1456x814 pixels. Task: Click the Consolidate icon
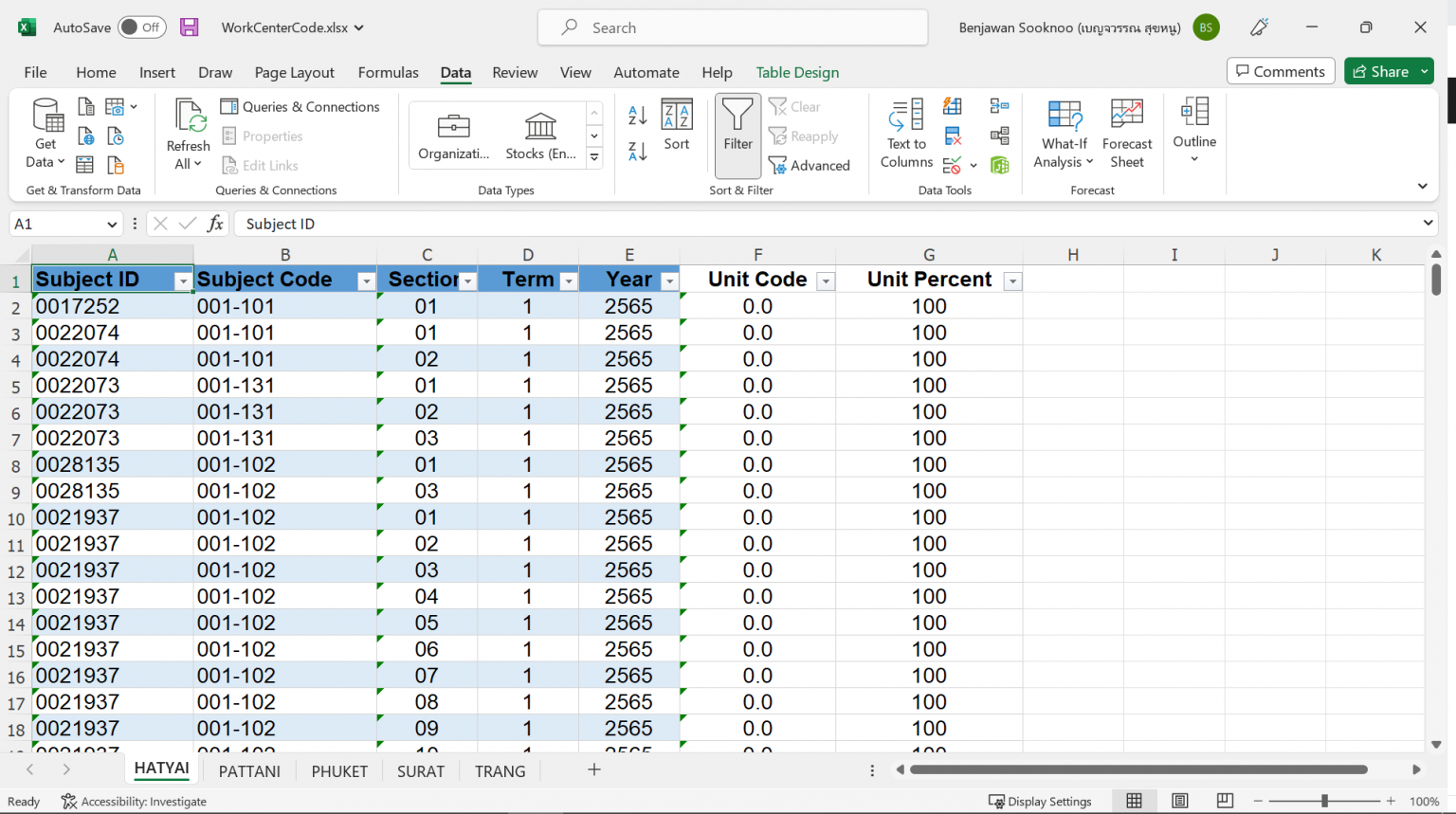click(x=999, y=106)
